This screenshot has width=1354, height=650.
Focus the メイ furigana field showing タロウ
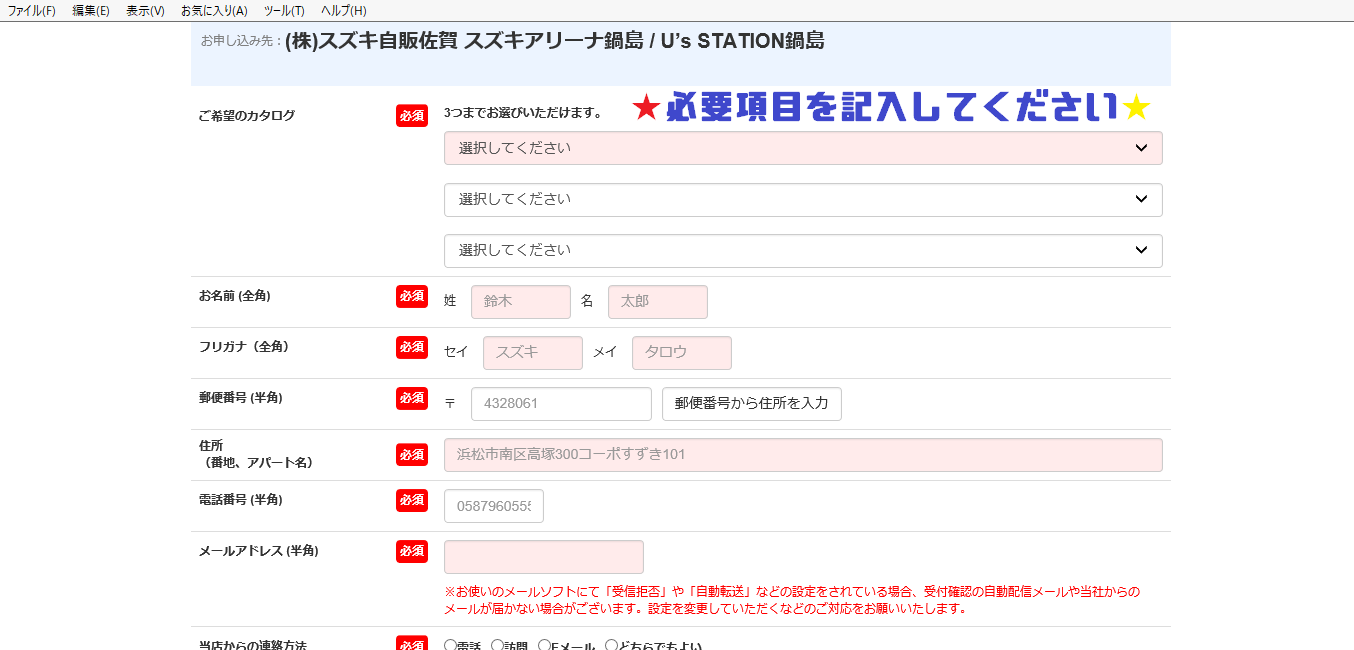pos(682,352)
